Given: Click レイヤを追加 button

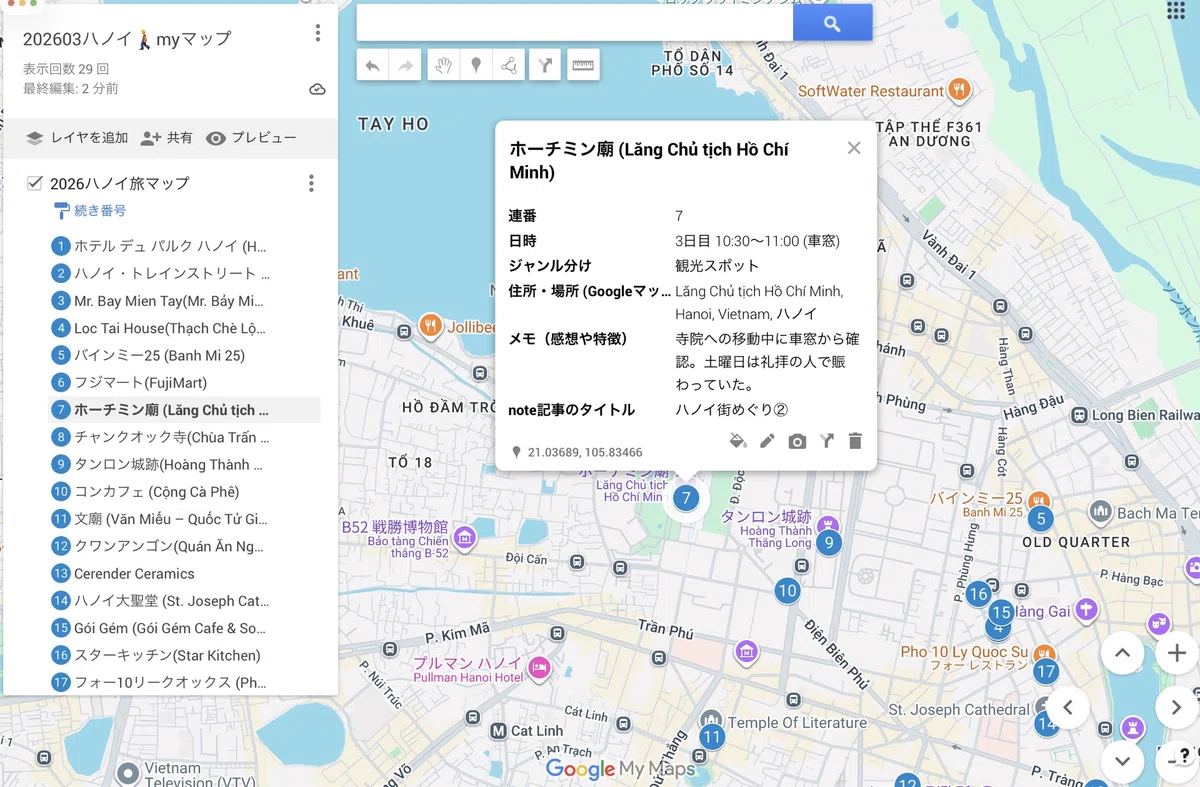Looking at the screenshot, I should (x=77, y=138).
